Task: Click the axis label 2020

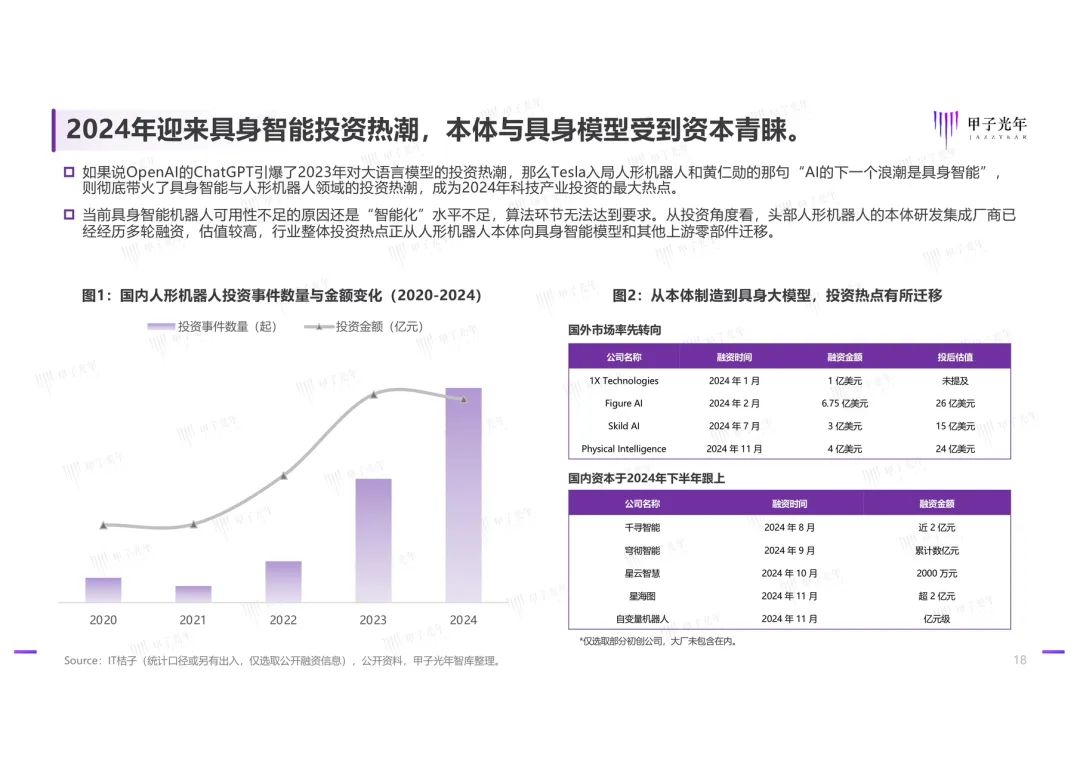Action: point(103,620)
